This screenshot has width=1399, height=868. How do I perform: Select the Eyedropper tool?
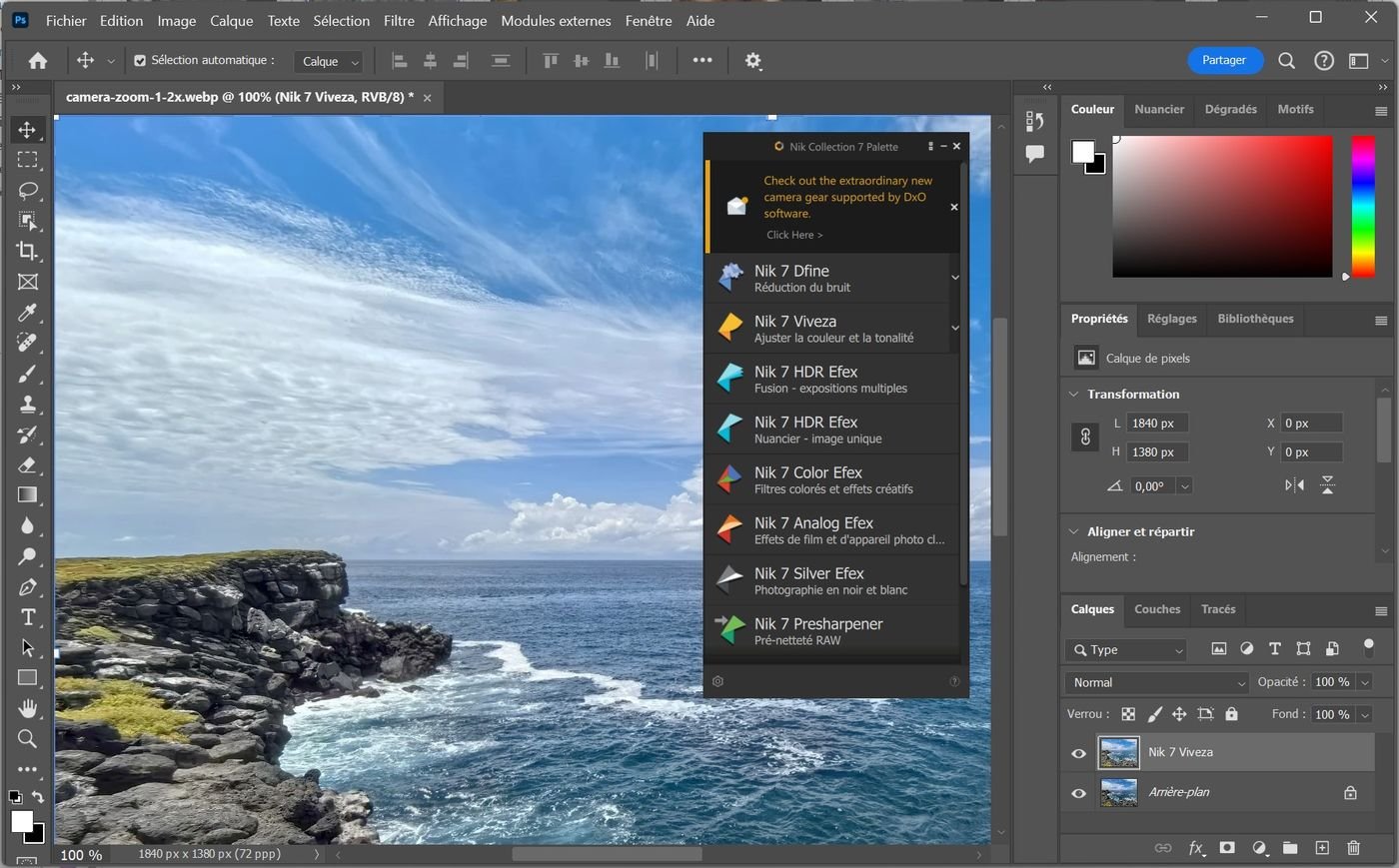[x=28, y=313]
